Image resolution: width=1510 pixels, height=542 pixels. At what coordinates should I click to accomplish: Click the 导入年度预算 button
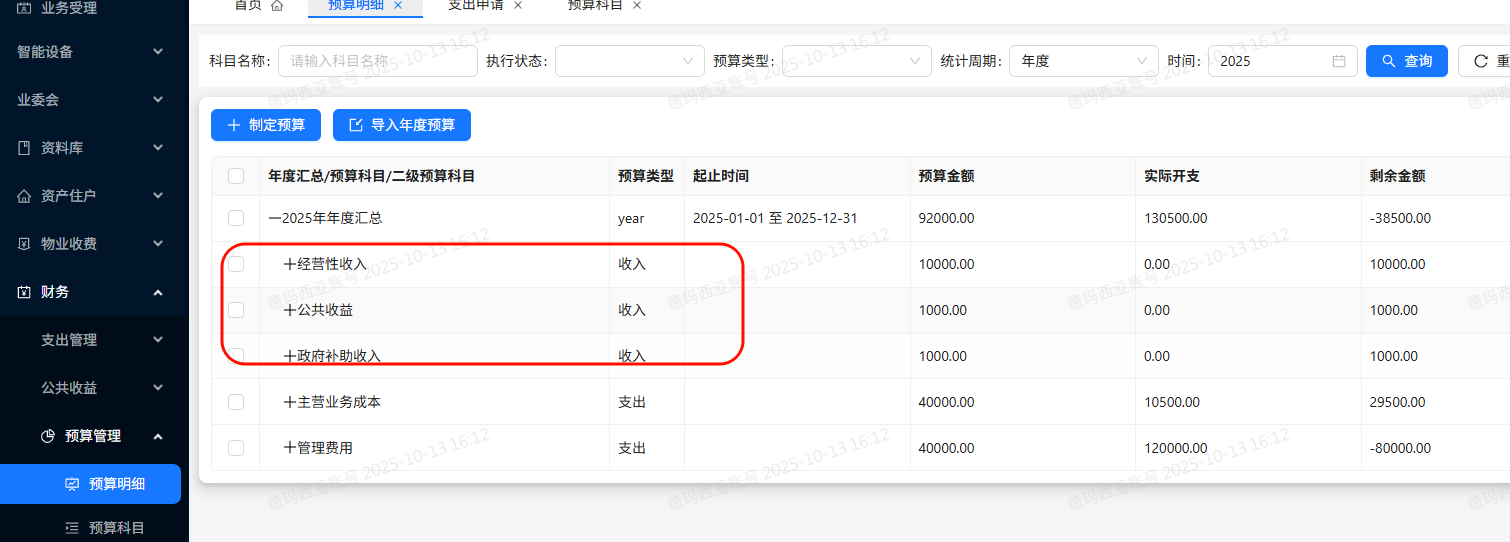point(402,125)
